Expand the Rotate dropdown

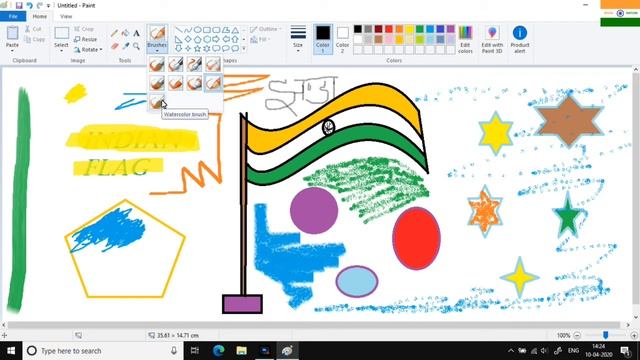pos(101,49)
